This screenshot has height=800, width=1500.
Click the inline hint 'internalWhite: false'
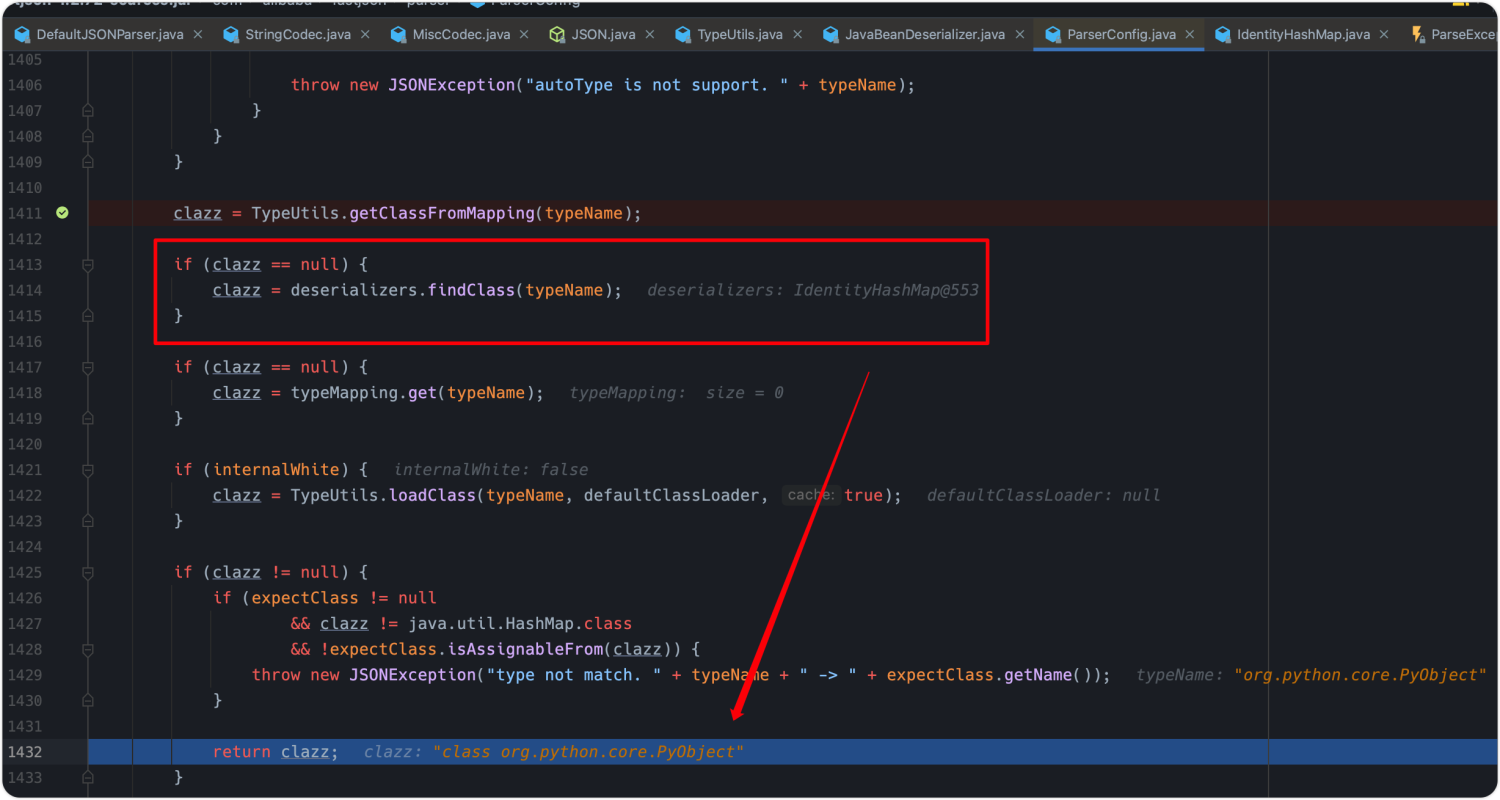coord(491,470)
